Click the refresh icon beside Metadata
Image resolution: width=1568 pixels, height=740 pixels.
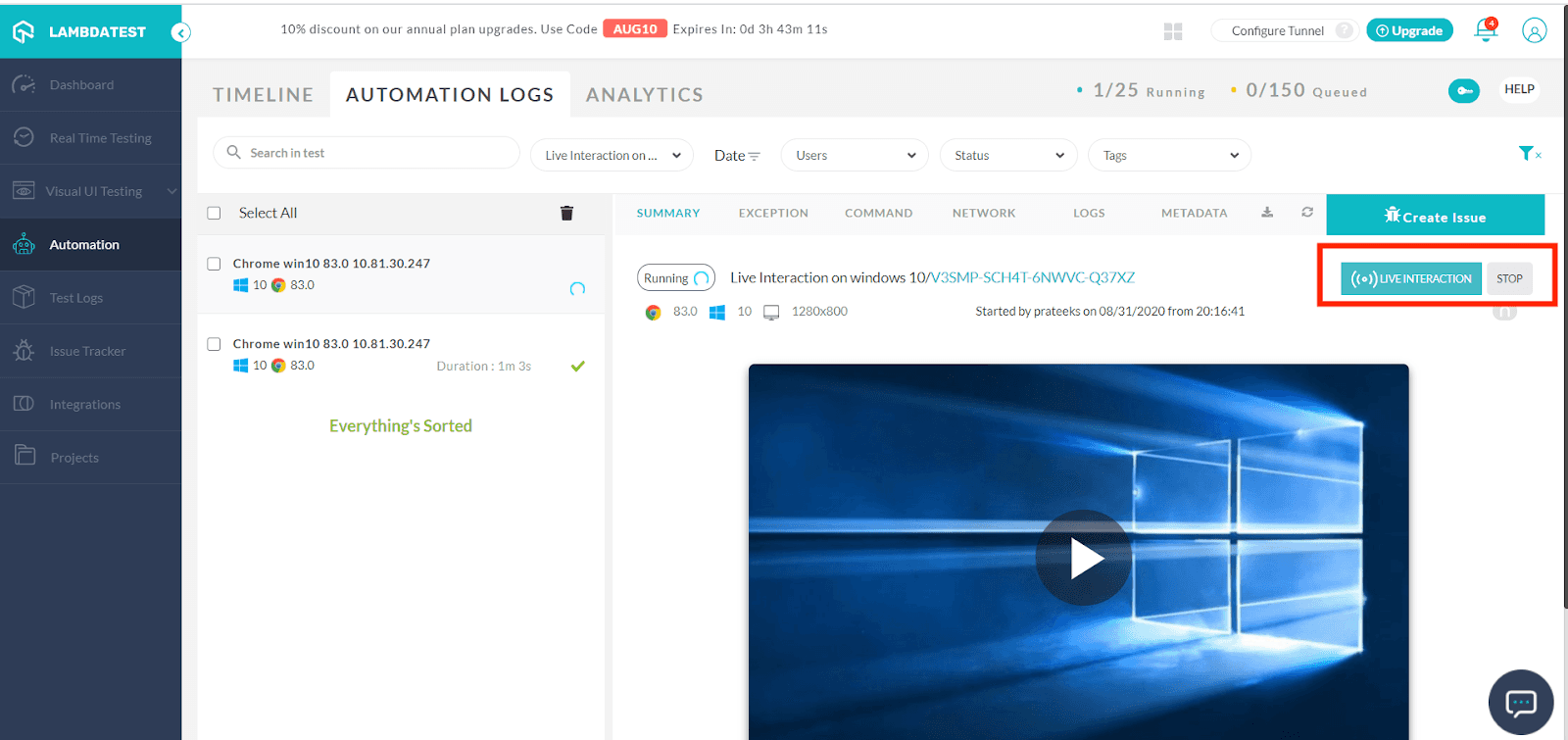(x=1307, y=213)
